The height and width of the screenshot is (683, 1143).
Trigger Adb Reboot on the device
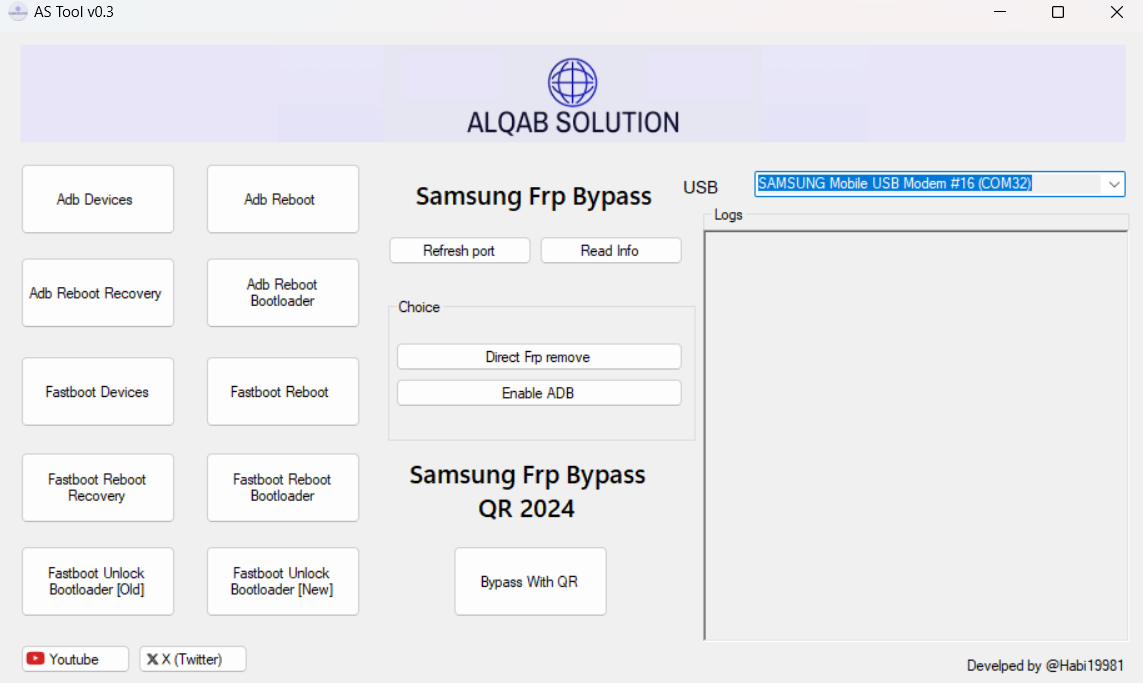point(282,199)
